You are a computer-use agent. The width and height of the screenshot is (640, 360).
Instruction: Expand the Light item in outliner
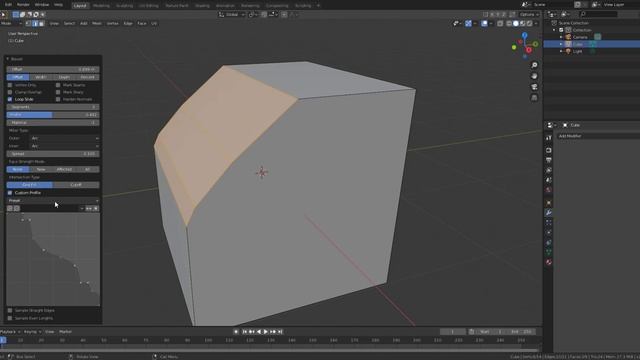pyautogui.click(x=561, y=51)
